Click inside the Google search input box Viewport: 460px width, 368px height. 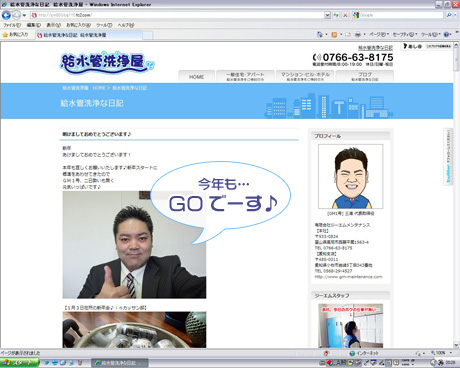click(402, 15)
